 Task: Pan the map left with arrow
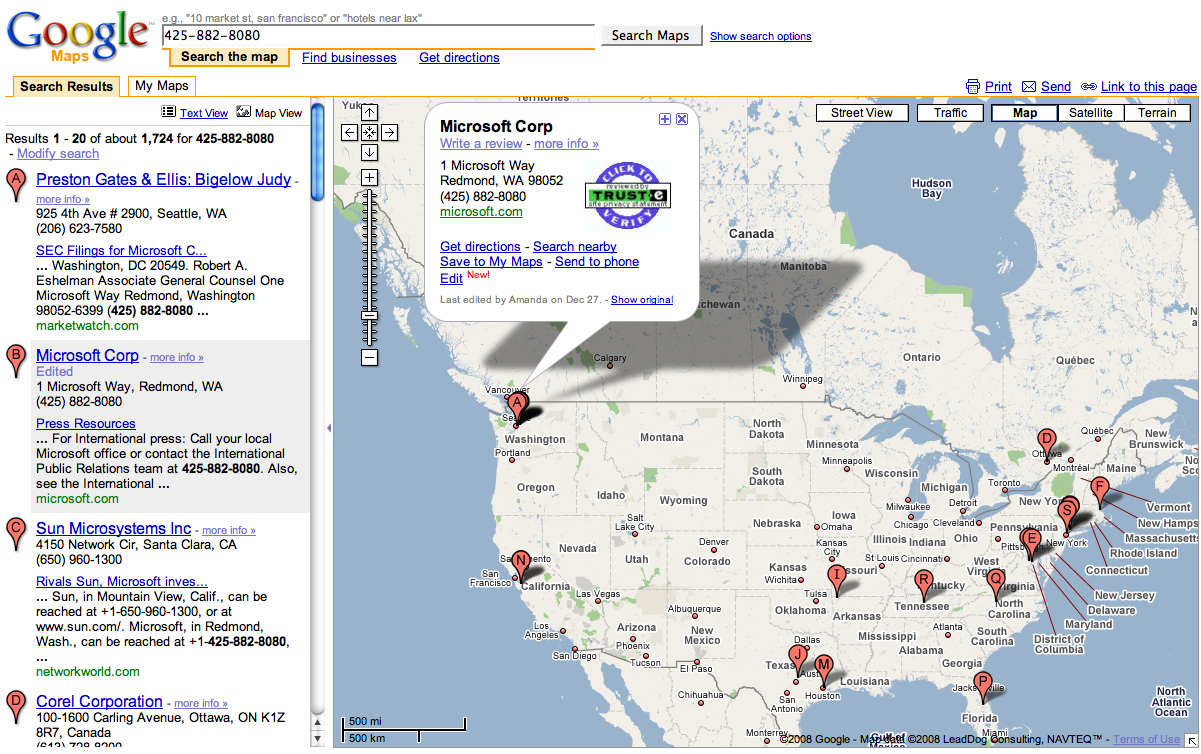349,132
